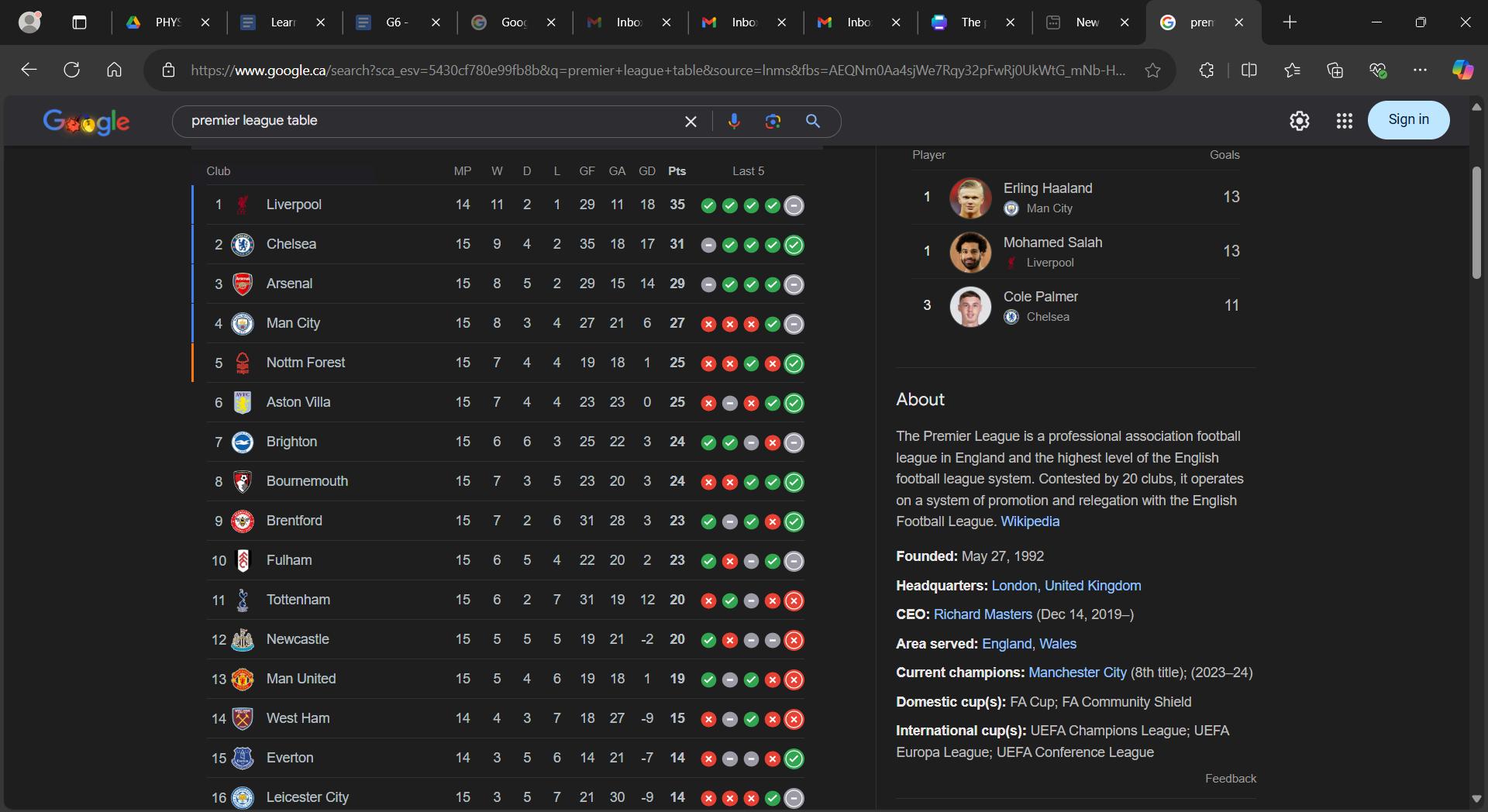Open browser essentials heart icon
This screenshot has height=812, width=1488.
click(x=1377, y=70)
